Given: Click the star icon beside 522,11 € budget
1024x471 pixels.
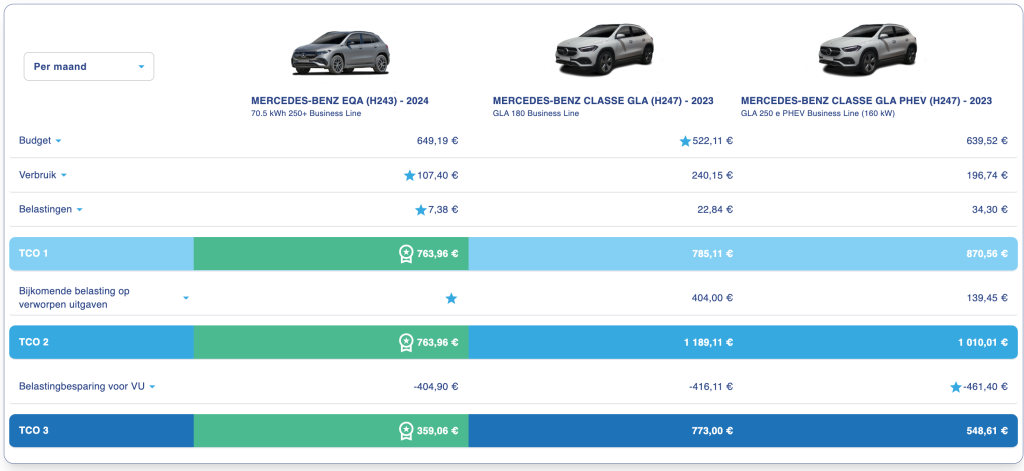Looking at the screenshot, I should 685,141.
